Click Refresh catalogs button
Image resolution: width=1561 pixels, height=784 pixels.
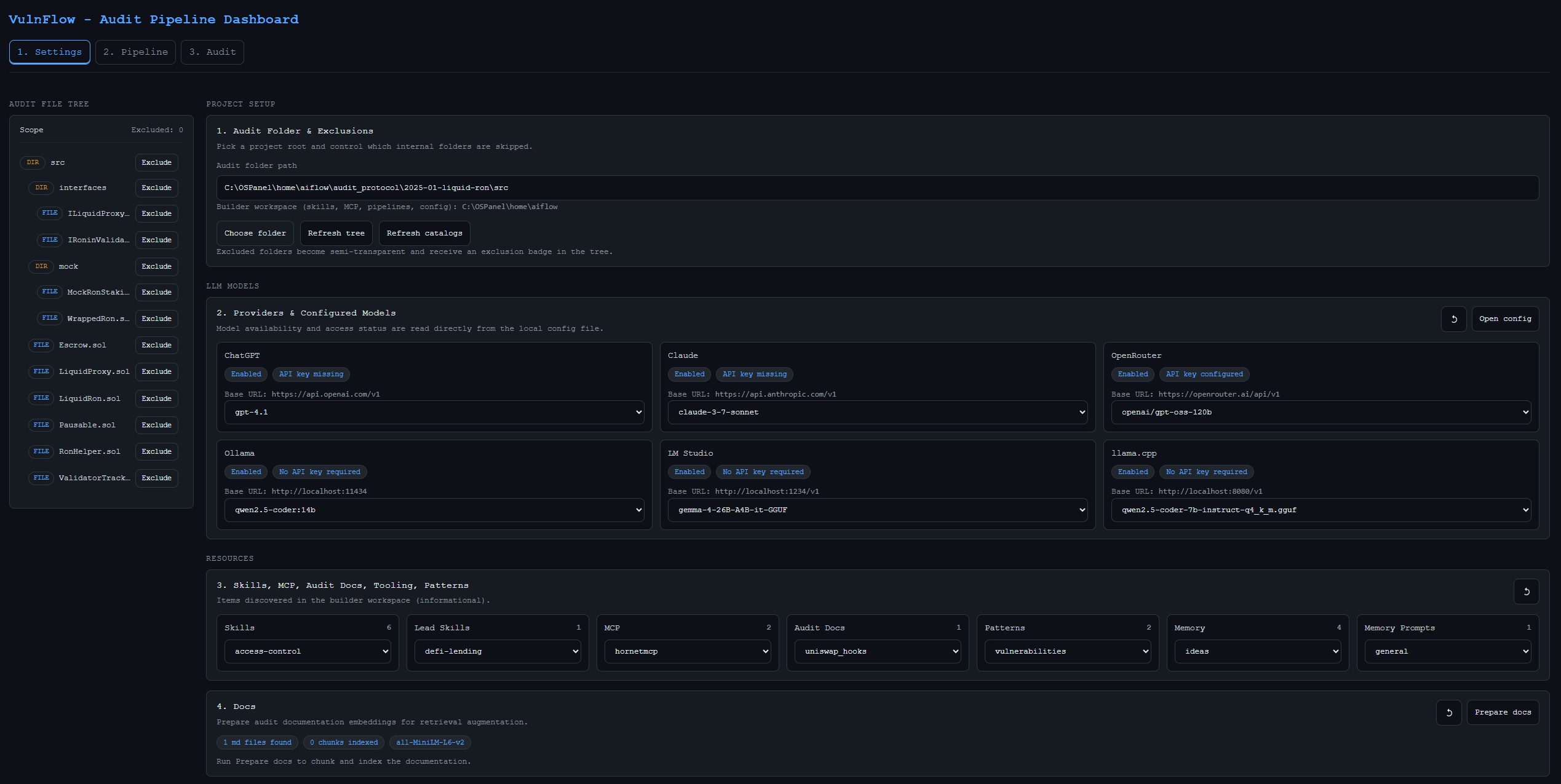pos(424,234)
